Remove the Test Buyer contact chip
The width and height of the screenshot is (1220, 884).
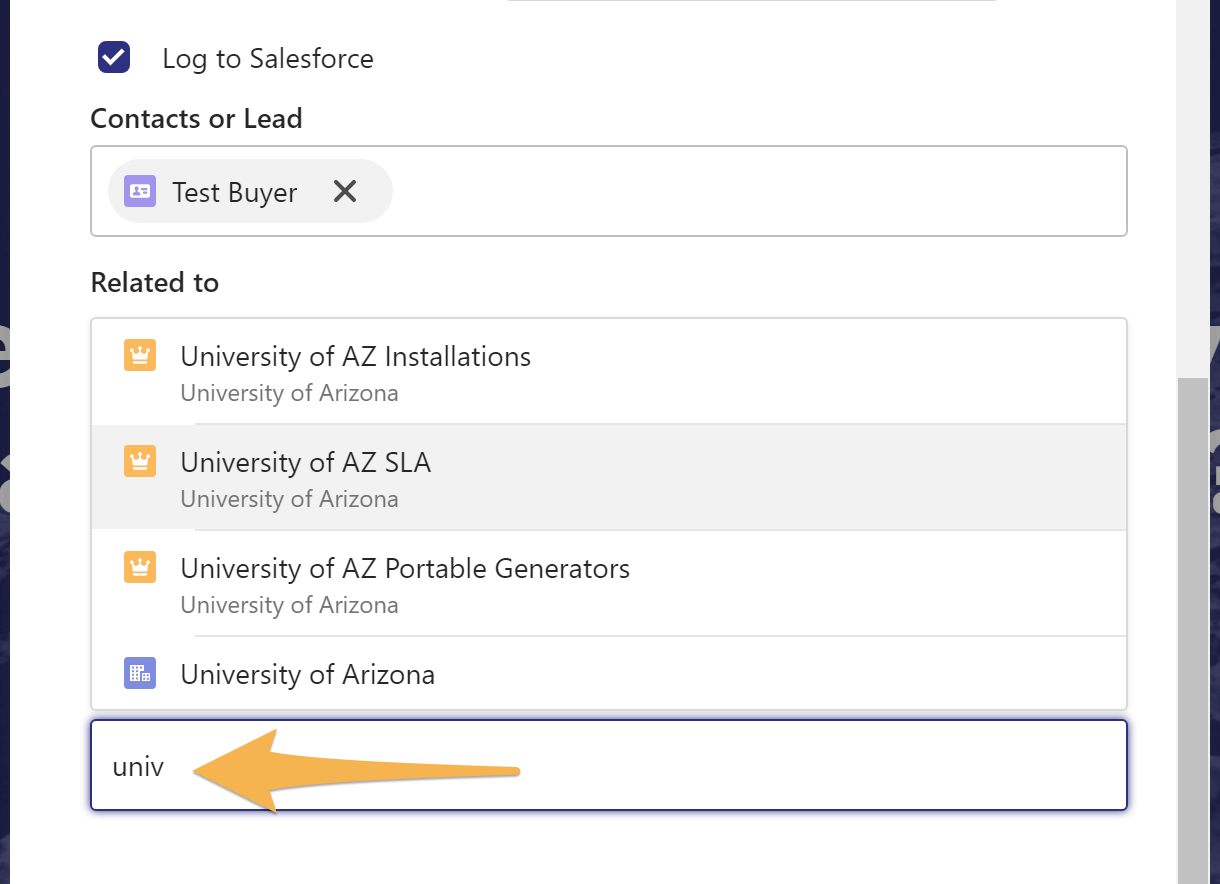tap(345, 191)
